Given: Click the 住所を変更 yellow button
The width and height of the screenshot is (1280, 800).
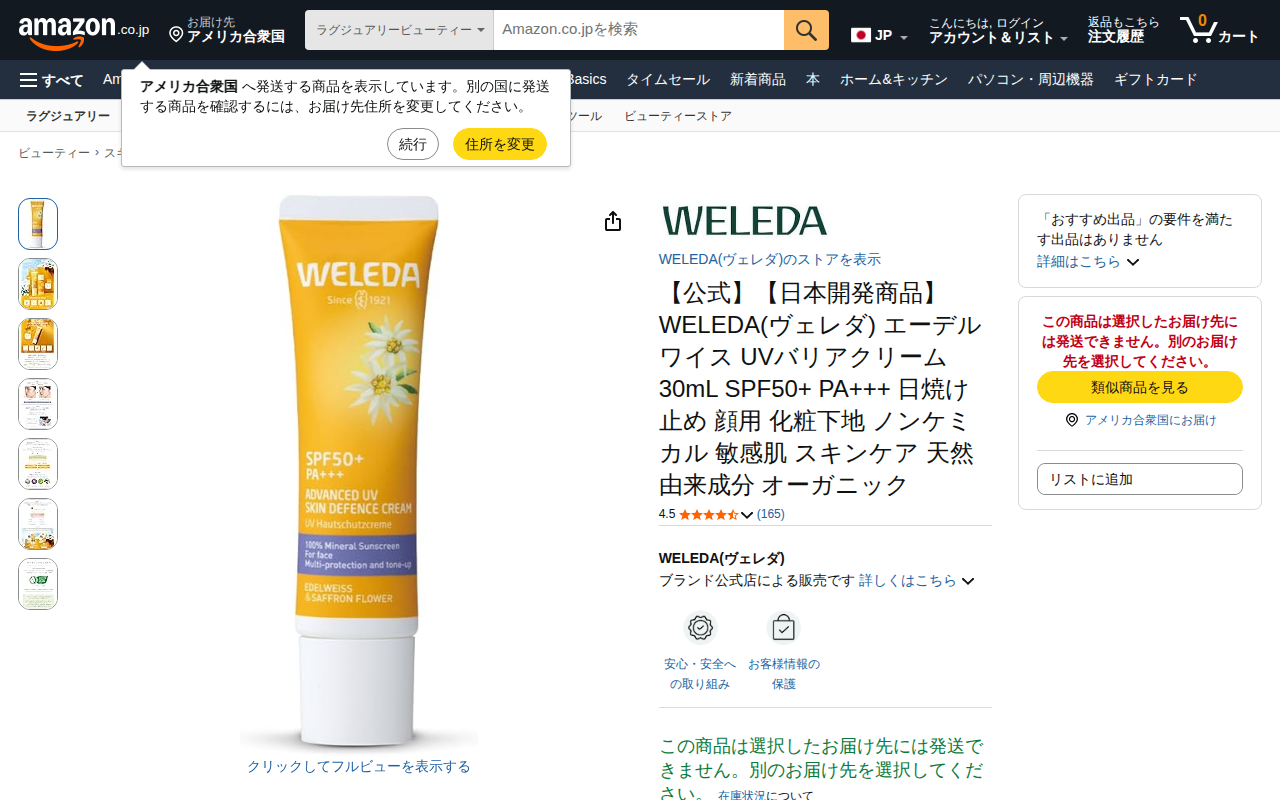Looking at the screenshot, I should click(500, 144).
